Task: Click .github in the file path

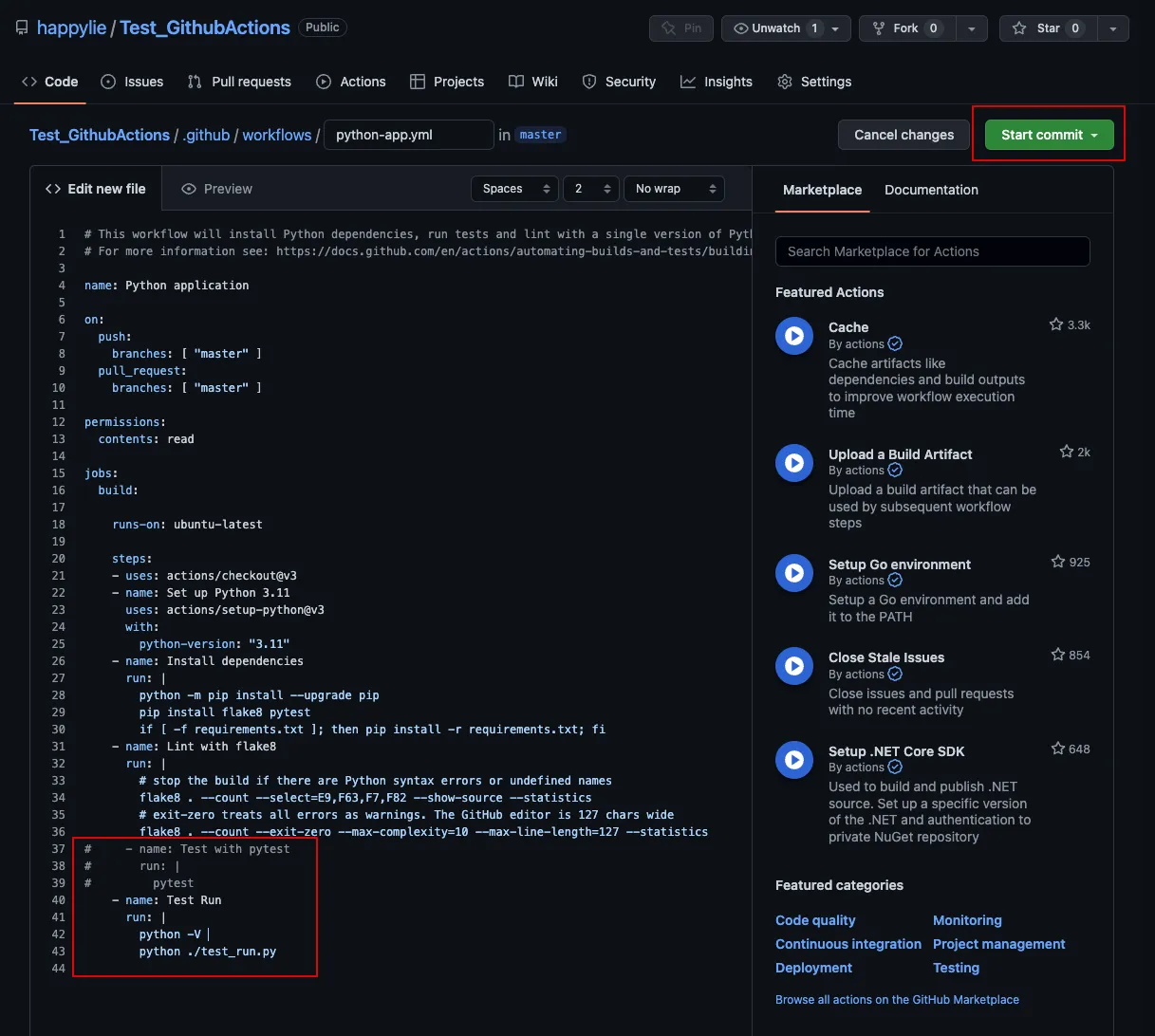Action: [x=207, y=135]
